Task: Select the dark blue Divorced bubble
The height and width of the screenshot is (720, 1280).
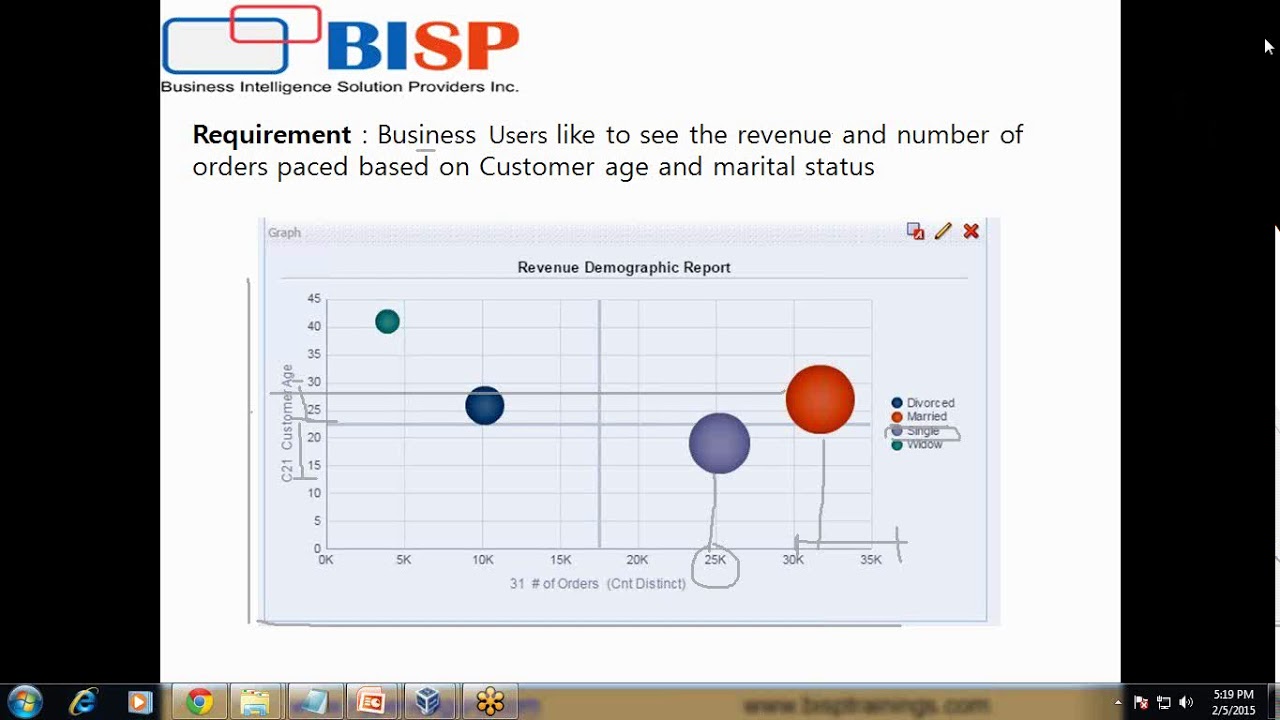Action: [x=485, y=405]
